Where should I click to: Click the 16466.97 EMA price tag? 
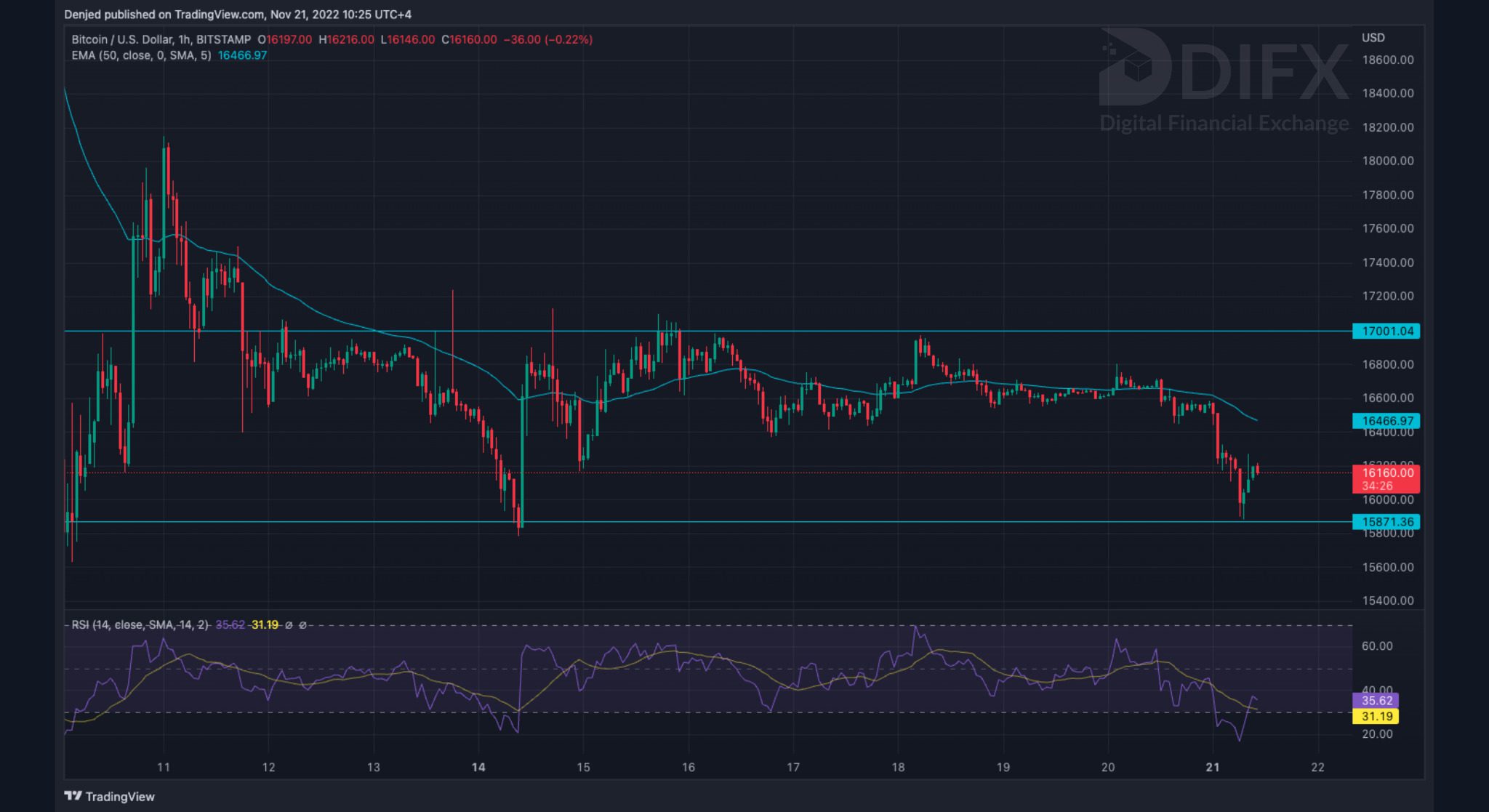point(1386,421)
